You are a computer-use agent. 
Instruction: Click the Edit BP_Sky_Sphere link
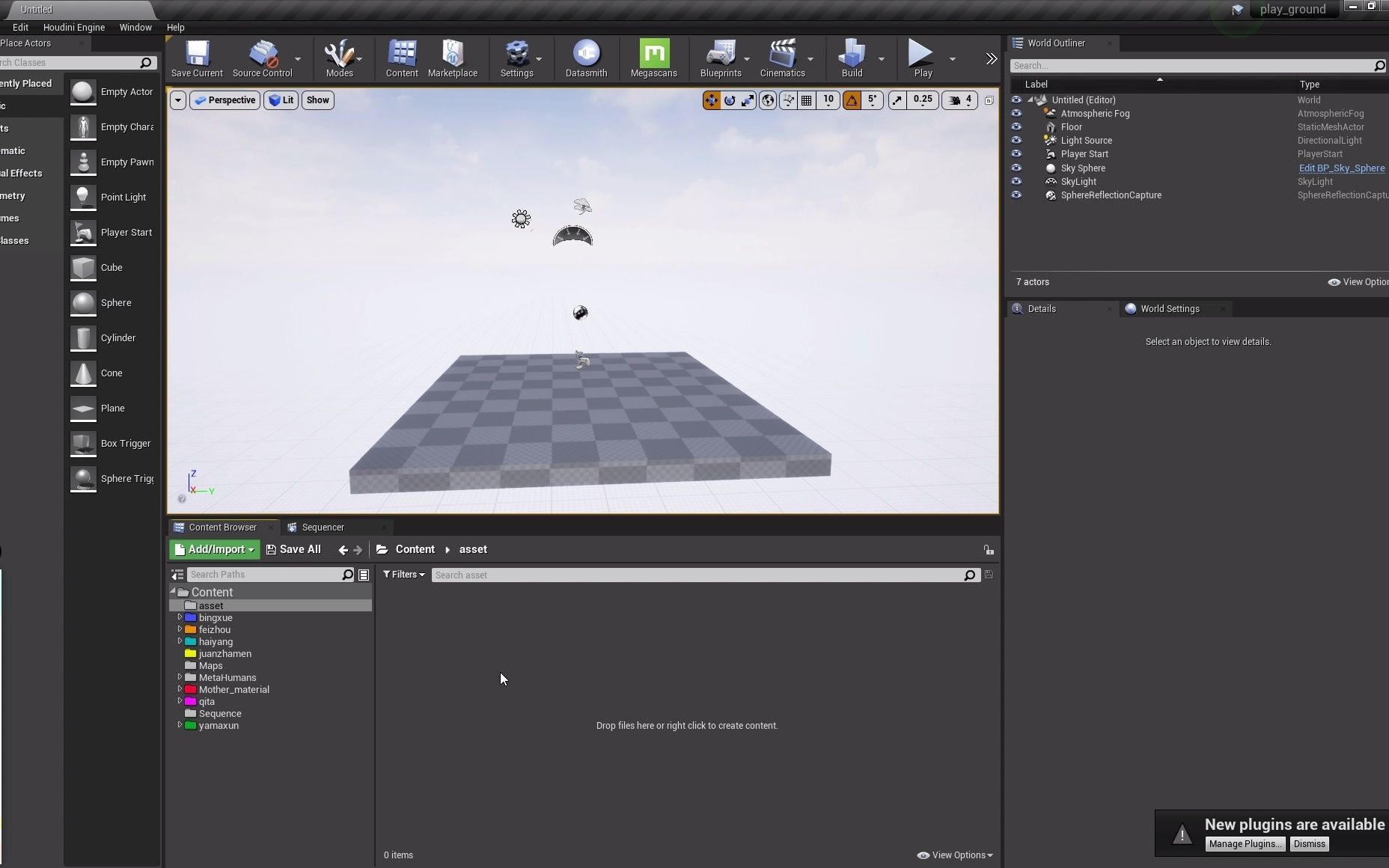(x=1340, y=168)
